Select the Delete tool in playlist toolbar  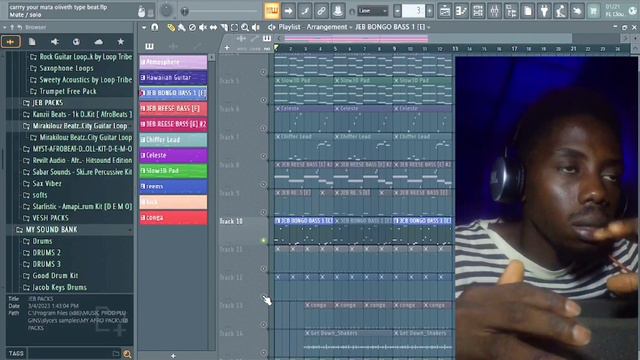tap(192, 27)
